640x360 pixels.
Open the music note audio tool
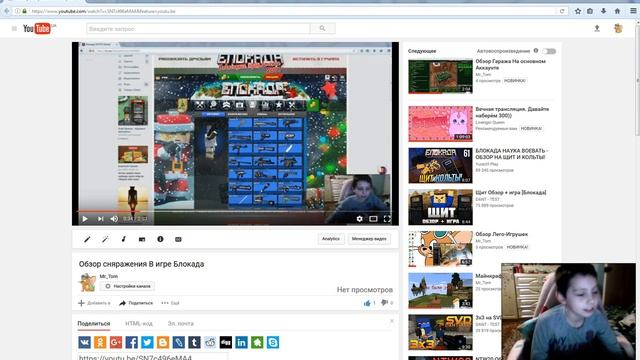click(x=124, y=239)
